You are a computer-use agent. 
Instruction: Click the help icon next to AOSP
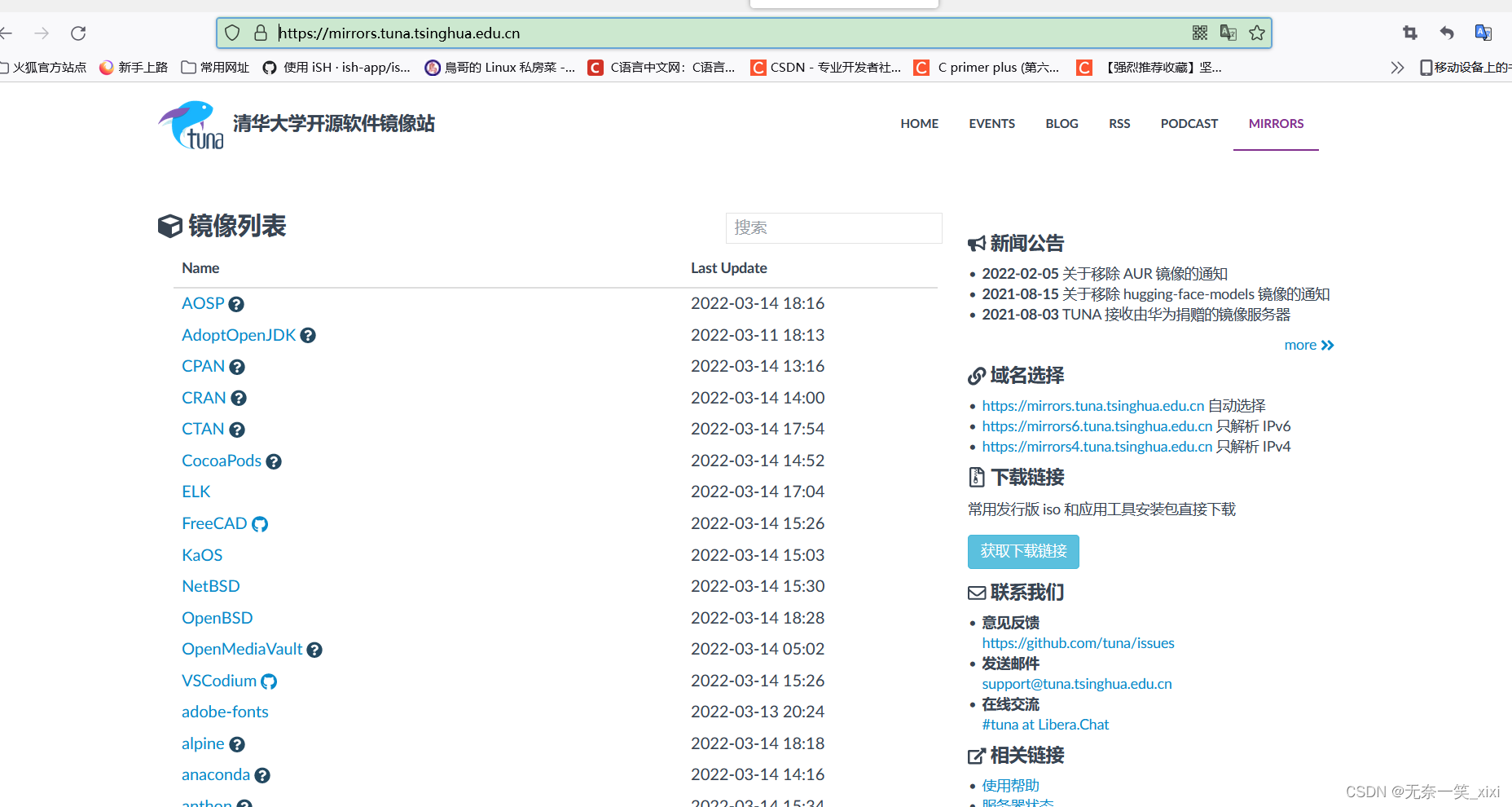[236, 304]
